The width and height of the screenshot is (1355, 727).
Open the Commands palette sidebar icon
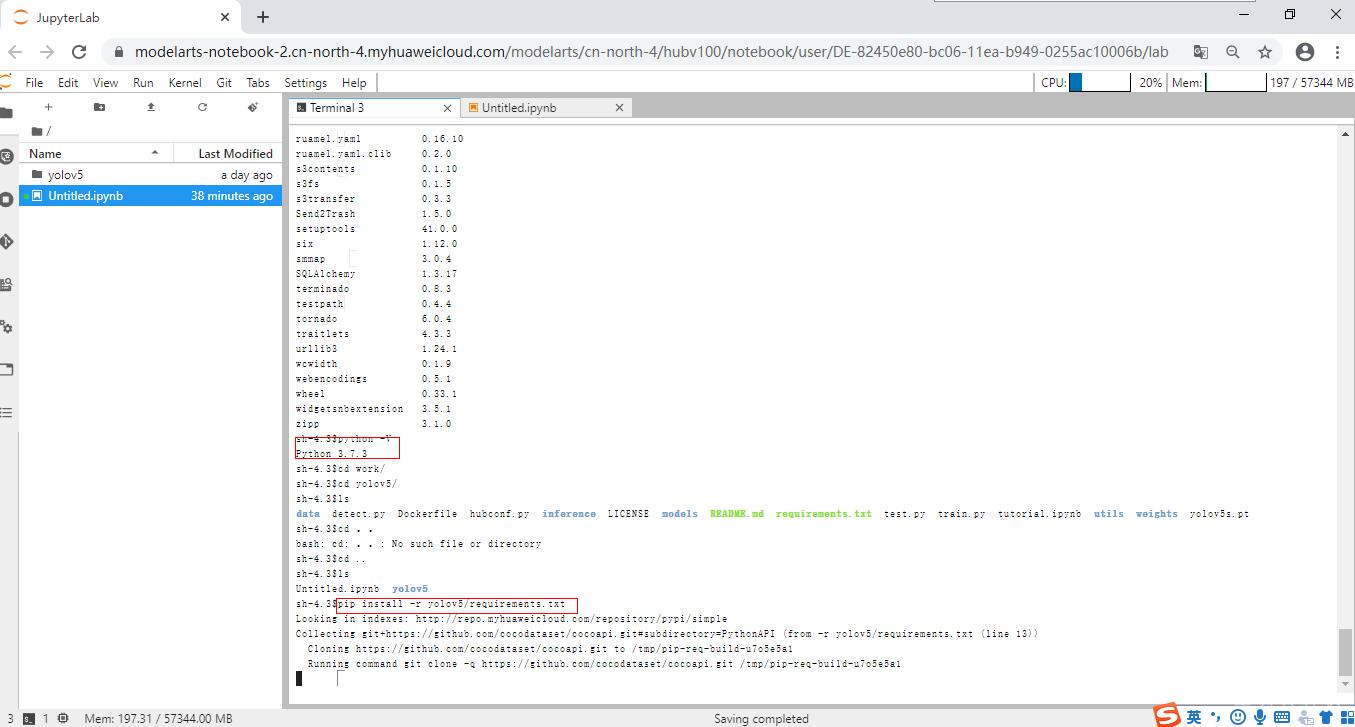tap(5, 284)
